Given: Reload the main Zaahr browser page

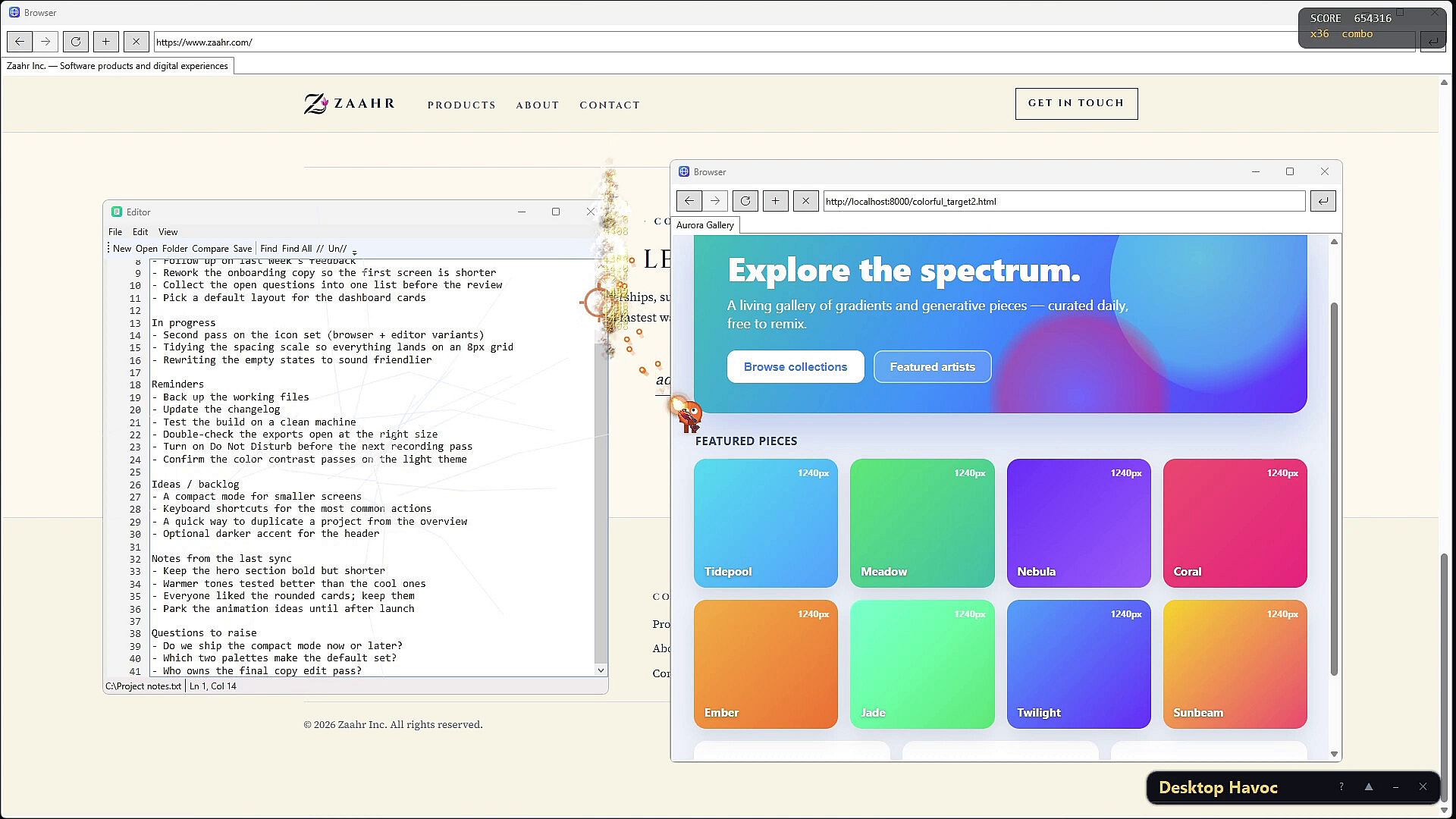Looking at the screenshot, I should pyautogui.click(x=76, y=42).
